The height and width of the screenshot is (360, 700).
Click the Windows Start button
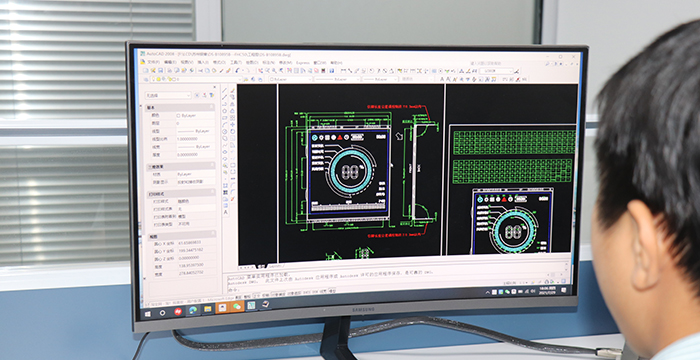pos(147,314)
